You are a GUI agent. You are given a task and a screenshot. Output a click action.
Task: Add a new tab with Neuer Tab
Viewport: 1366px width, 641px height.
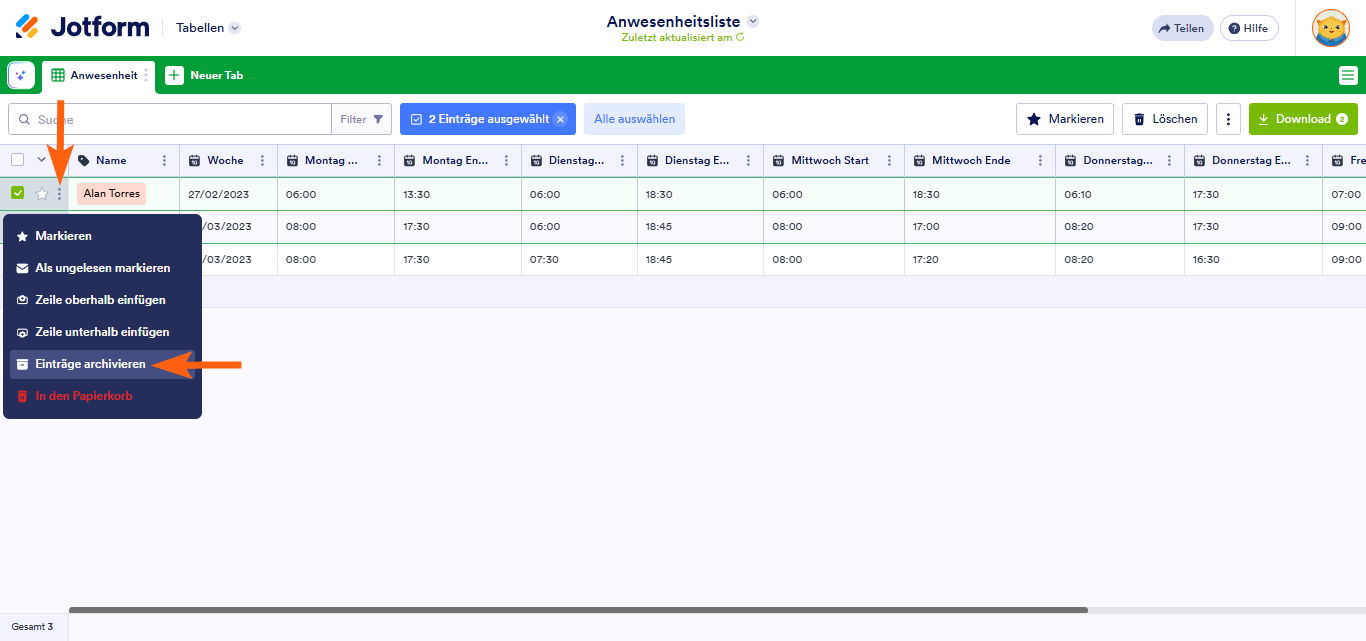point(205,75)
